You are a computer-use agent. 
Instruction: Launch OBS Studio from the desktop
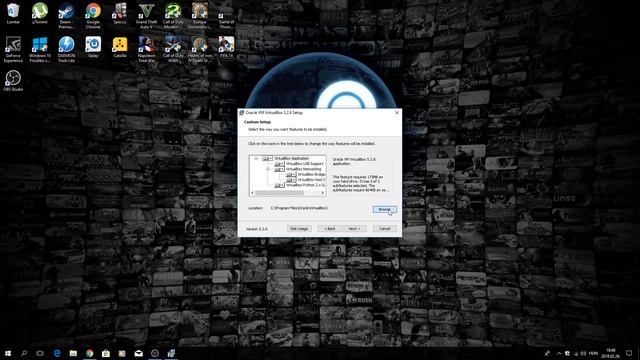click(x=13, y=80)
